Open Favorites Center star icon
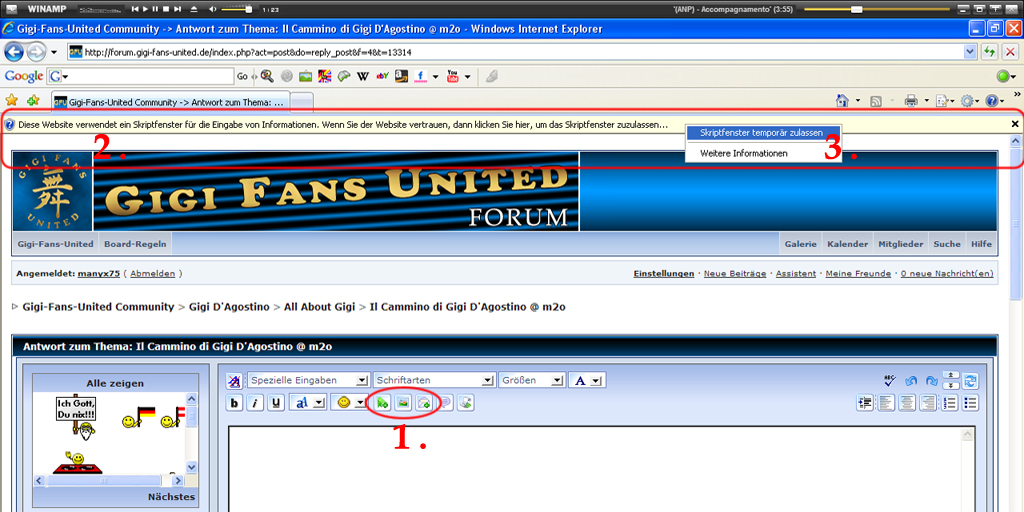 [11, 101]
